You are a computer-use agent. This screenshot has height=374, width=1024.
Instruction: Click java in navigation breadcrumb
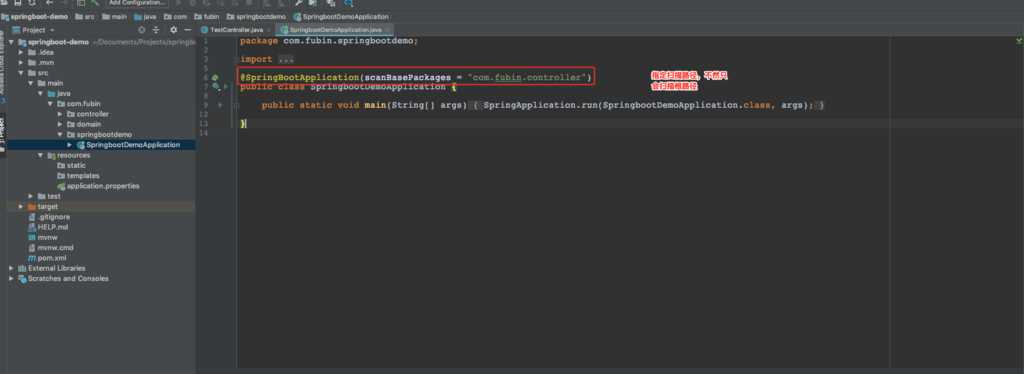pyautogui.click(x=145, y=16)
